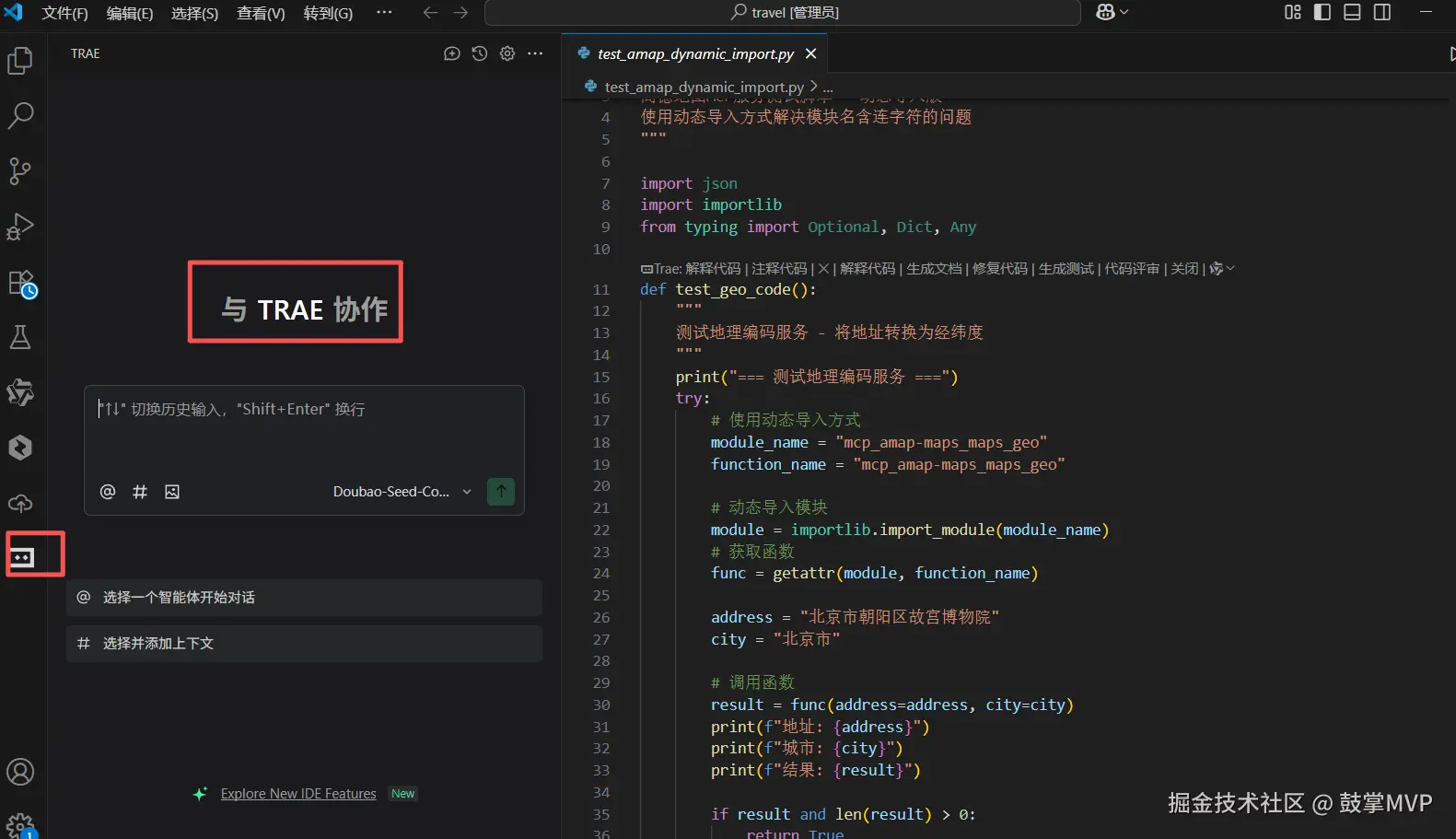
Task: Open the overflow menu in menu bar
Action: pyautogui.click(x=385, y=13)
